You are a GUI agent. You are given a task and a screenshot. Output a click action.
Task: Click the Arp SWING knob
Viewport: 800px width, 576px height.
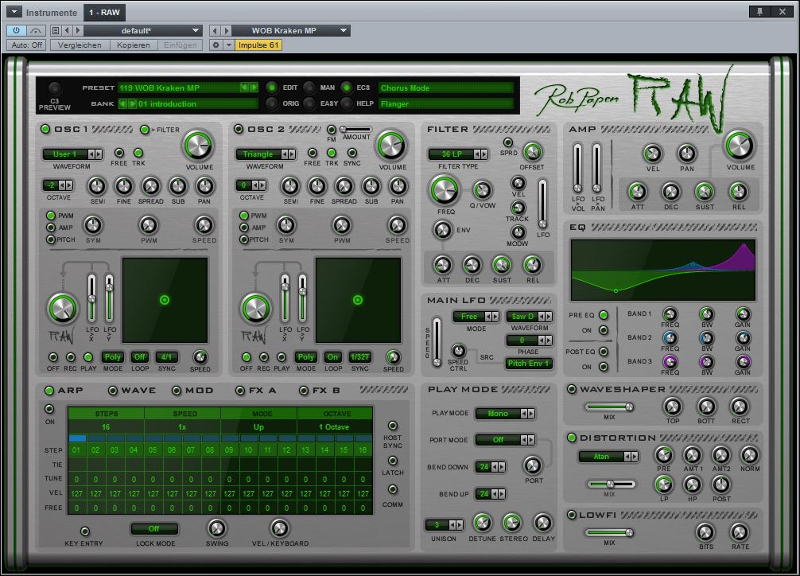point(216,528)
